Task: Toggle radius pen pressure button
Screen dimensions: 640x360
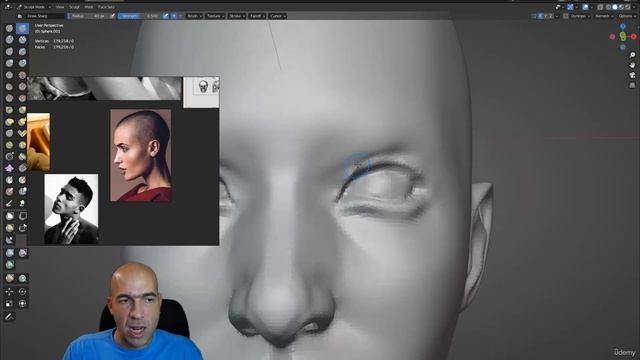Action: tap(113, 16)
